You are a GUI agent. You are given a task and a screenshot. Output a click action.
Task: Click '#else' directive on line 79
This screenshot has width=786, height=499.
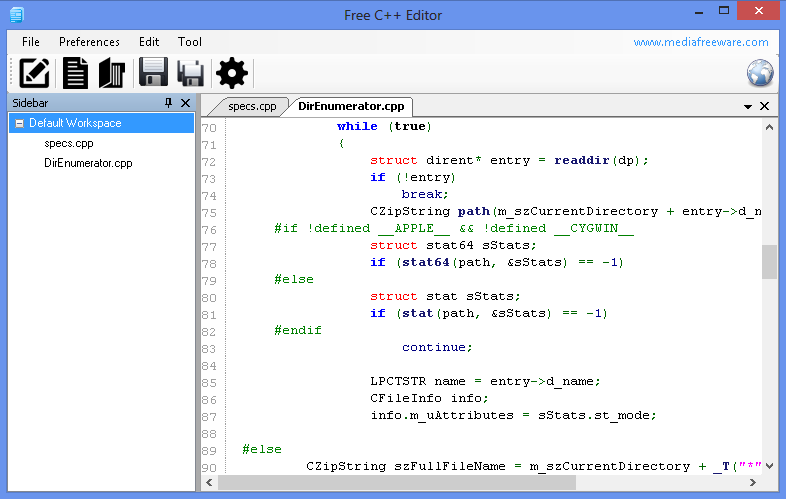pyautogui.click(x=294, y=279)
